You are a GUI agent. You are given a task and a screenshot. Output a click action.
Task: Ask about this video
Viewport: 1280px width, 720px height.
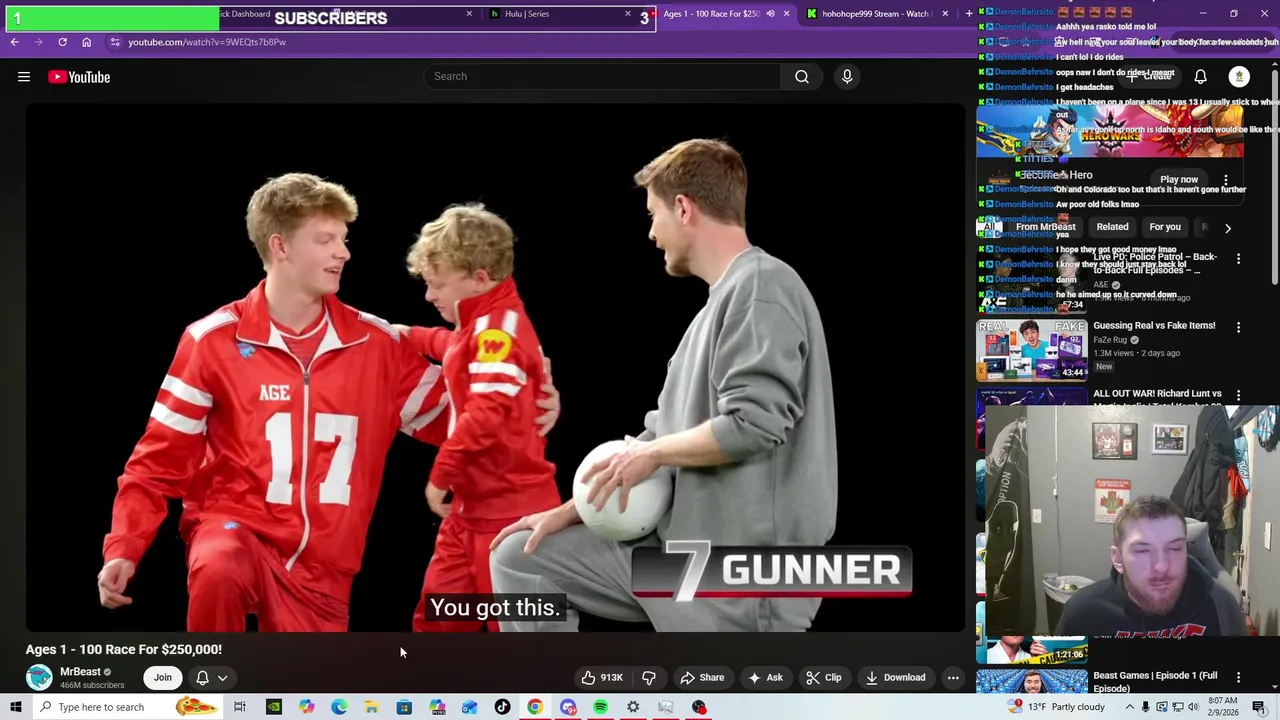[765, 678]
